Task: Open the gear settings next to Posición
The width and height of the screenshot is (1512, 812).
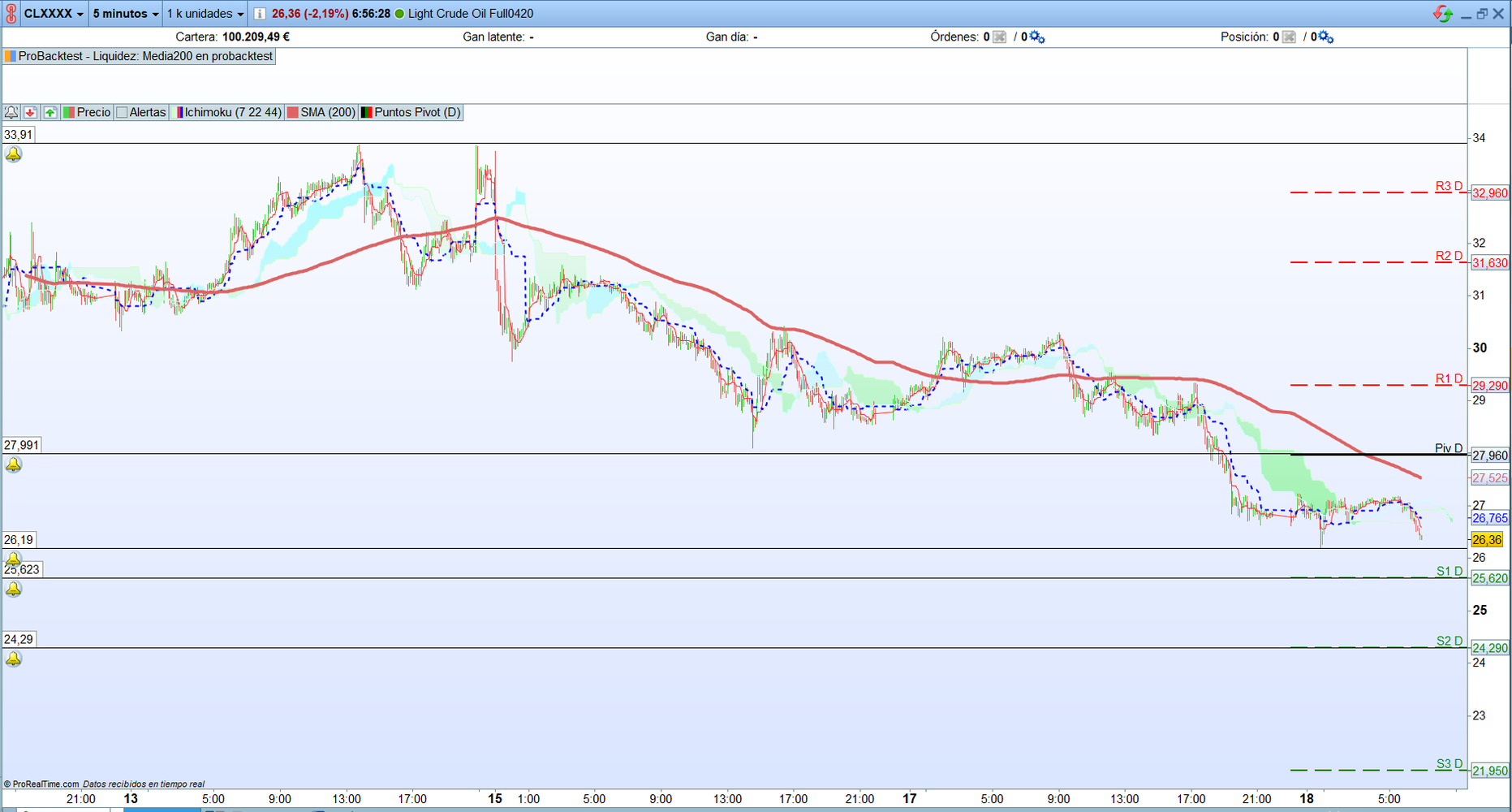Action: (1325, 37)
